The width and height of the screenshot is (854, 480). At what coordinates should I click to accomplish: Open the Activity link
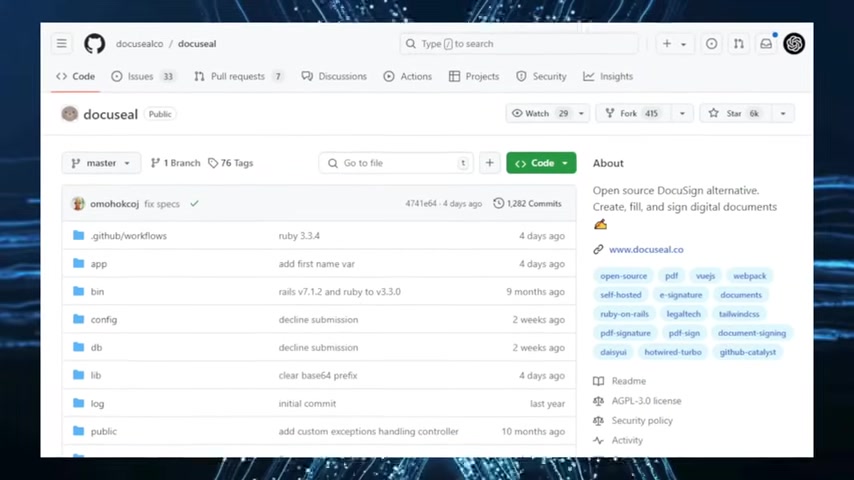(x=627, y=440)
